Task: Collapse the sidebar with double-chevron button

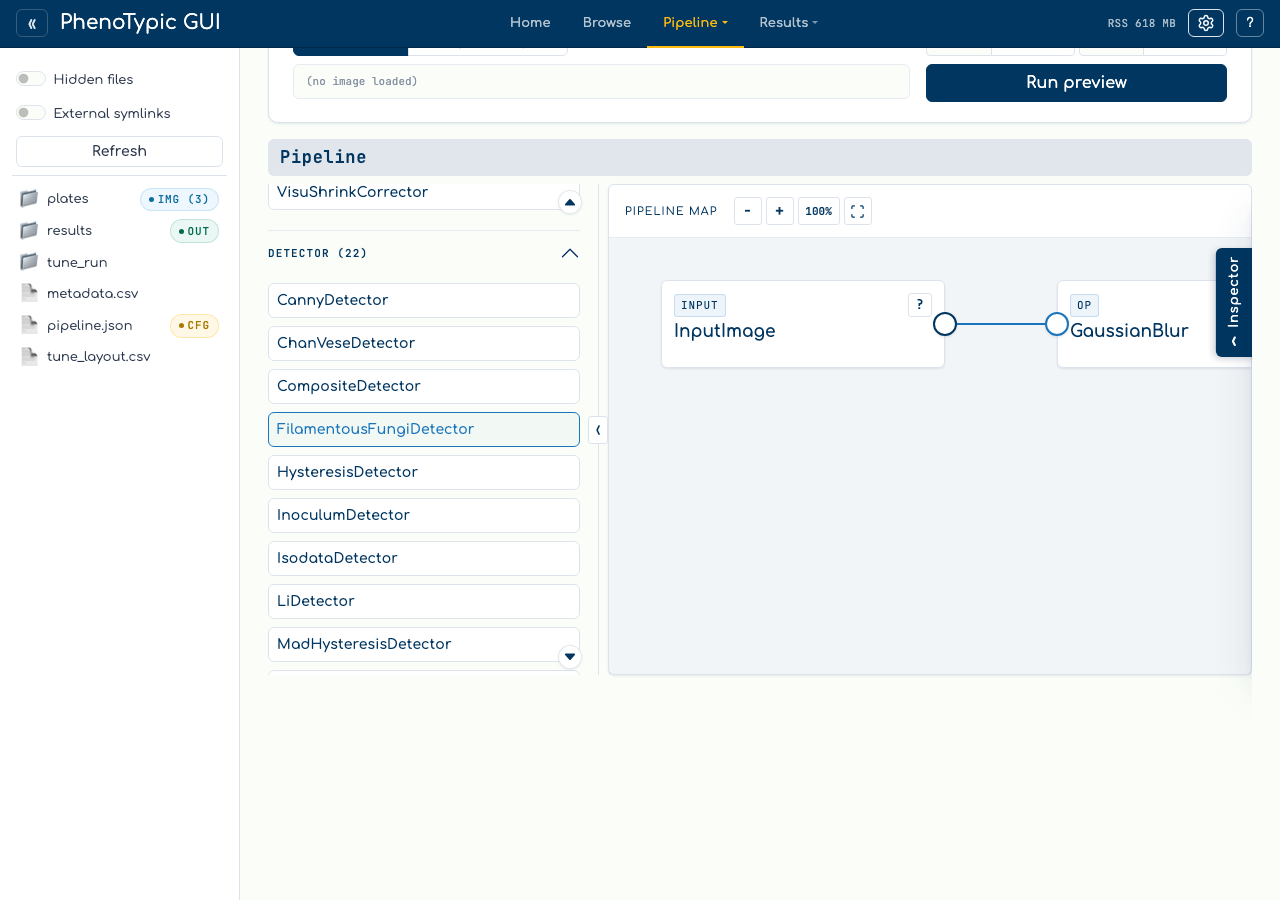Action: tap(32, 23)
